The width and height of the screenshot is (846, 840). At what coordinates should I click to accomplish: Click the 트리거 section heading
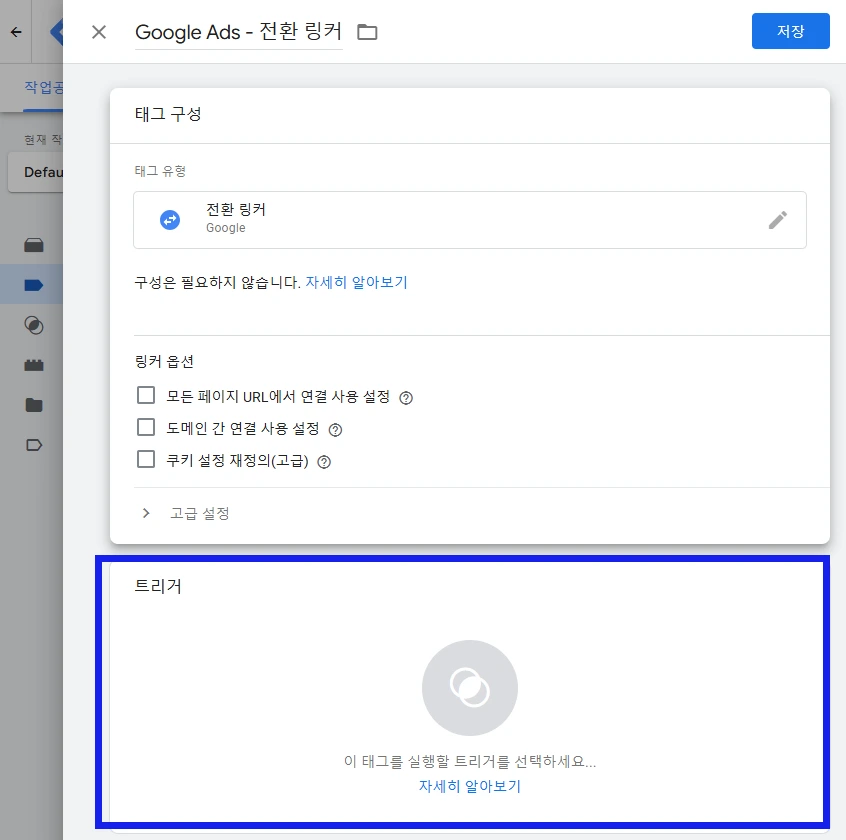pos(158,586)
